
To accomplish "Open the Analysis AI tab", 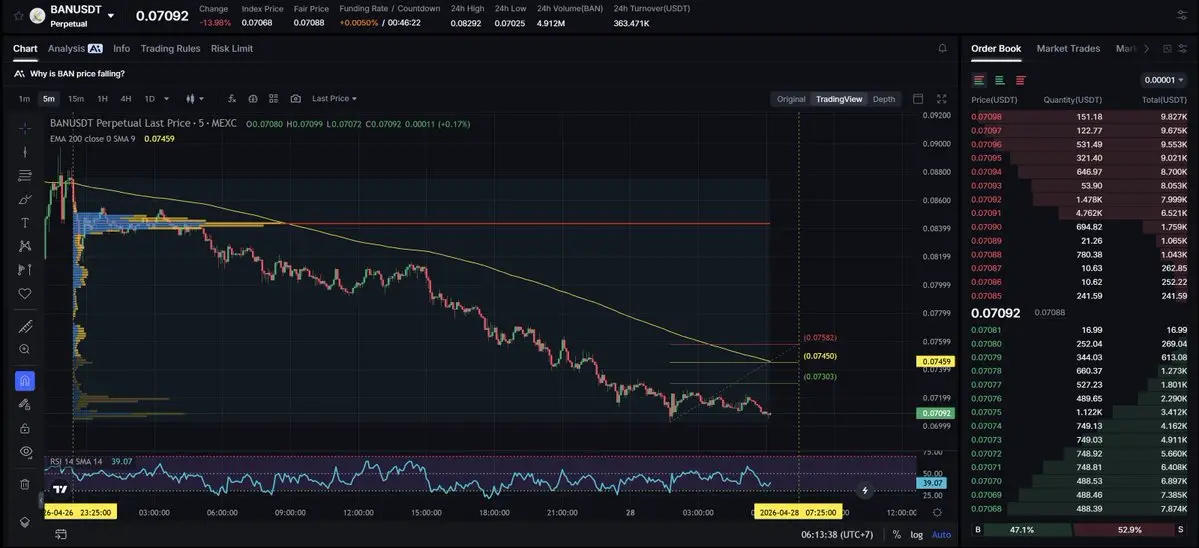I will 75,48.
